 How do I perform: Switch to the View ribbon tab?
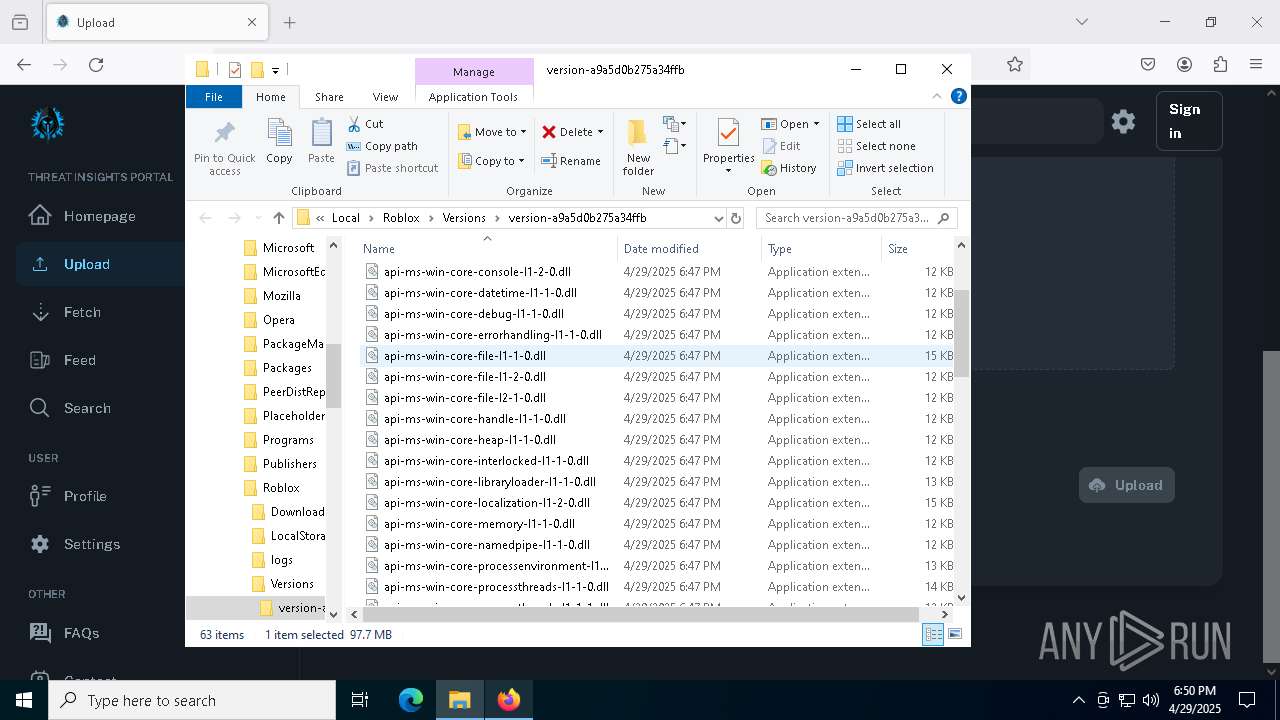[x=385, y=97]
